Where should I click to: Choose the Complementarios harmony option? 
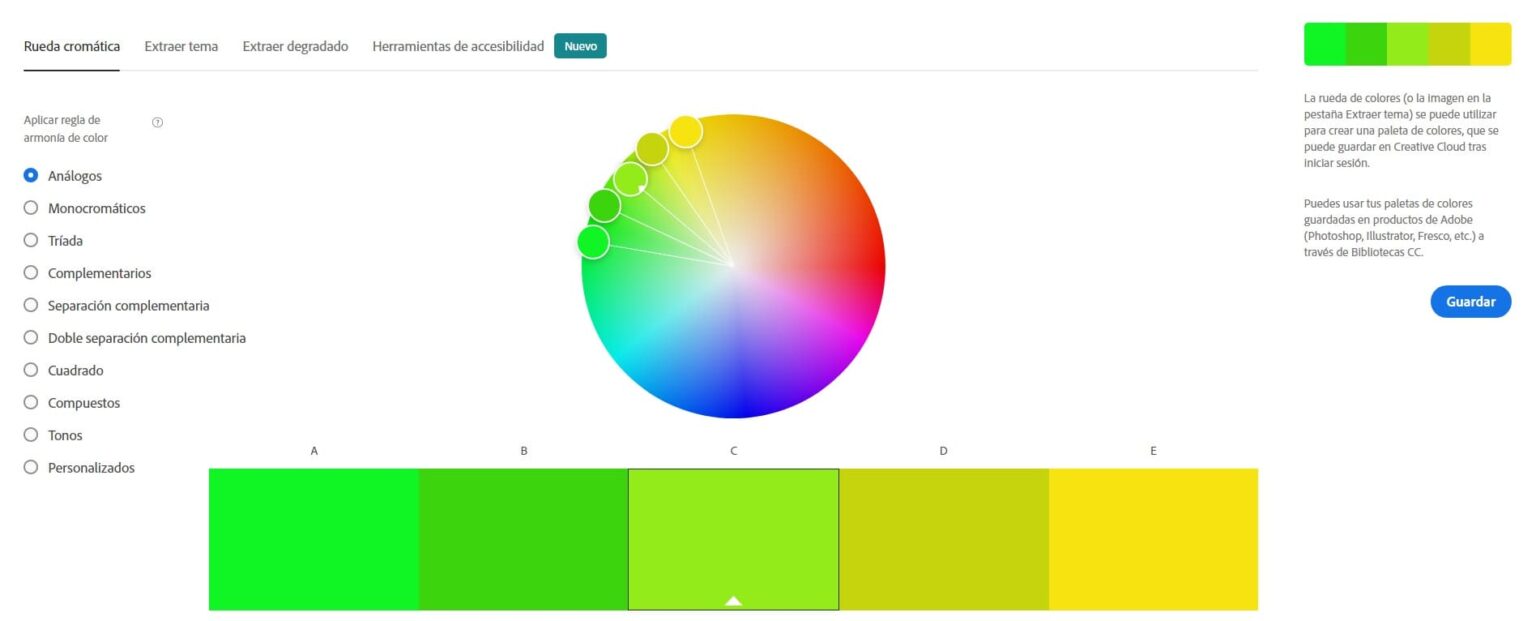(x=31, y=273)
